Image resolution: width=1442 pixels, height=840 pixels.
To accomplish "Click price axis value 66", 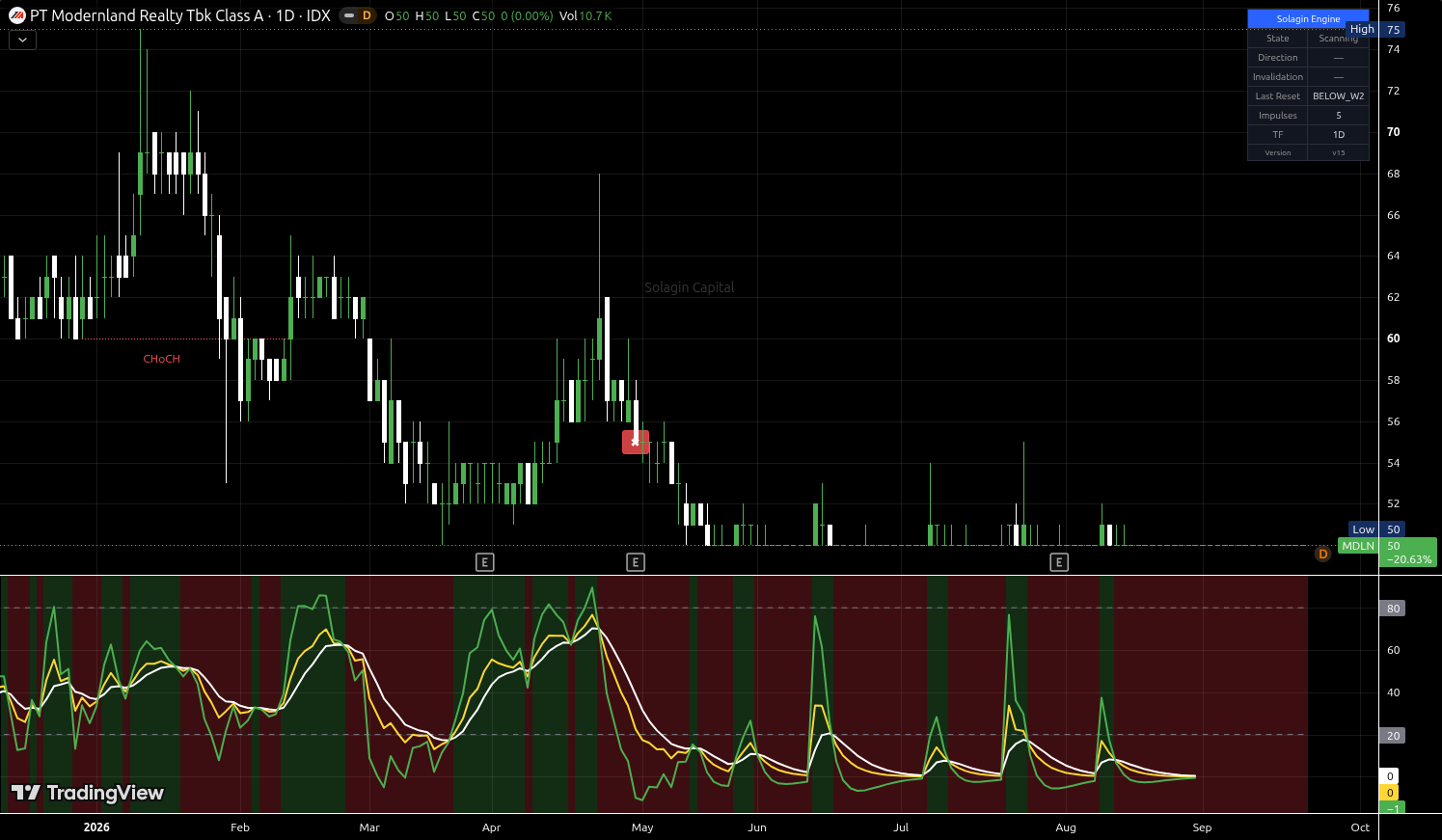I will tap(1393, 215).
